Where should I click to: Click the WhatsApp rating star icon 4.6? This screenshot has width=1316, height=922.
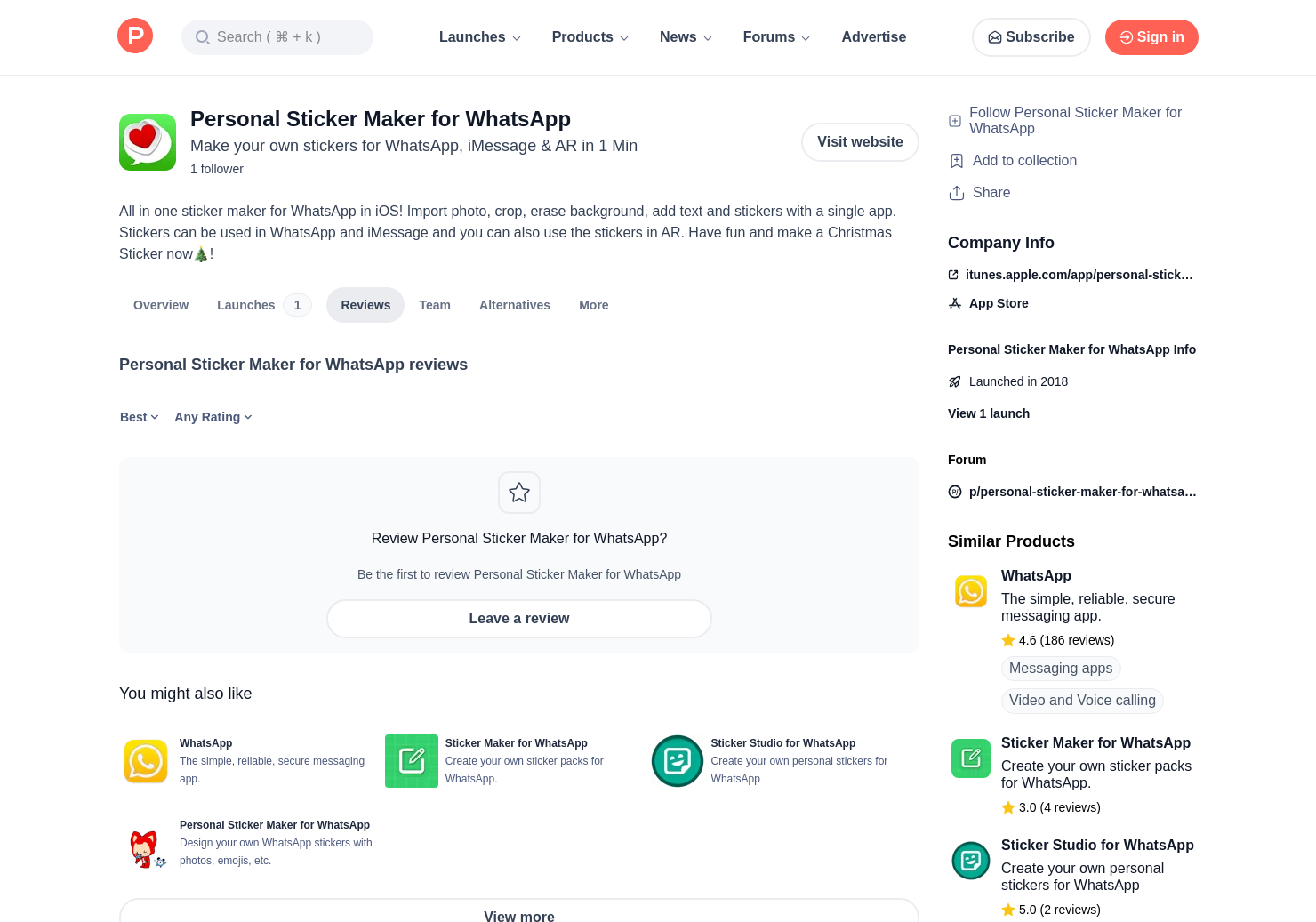[1008, 640]
